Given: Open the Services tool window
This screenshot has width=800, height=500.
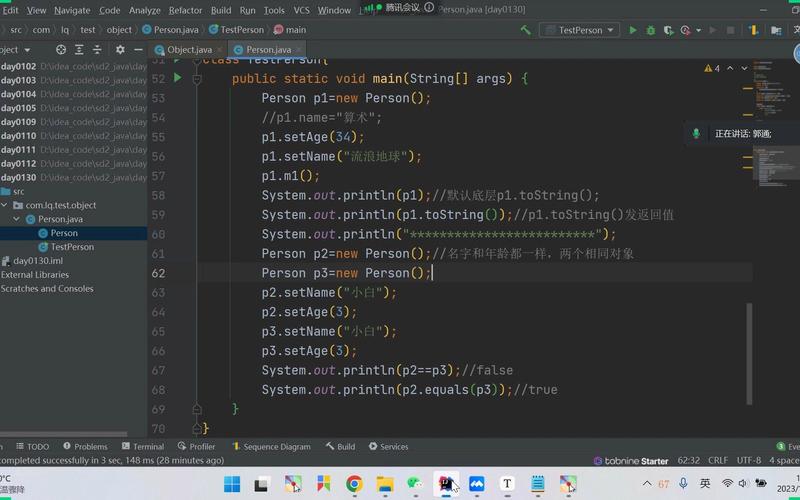Looking at the screenshot, I should point(389,446).
